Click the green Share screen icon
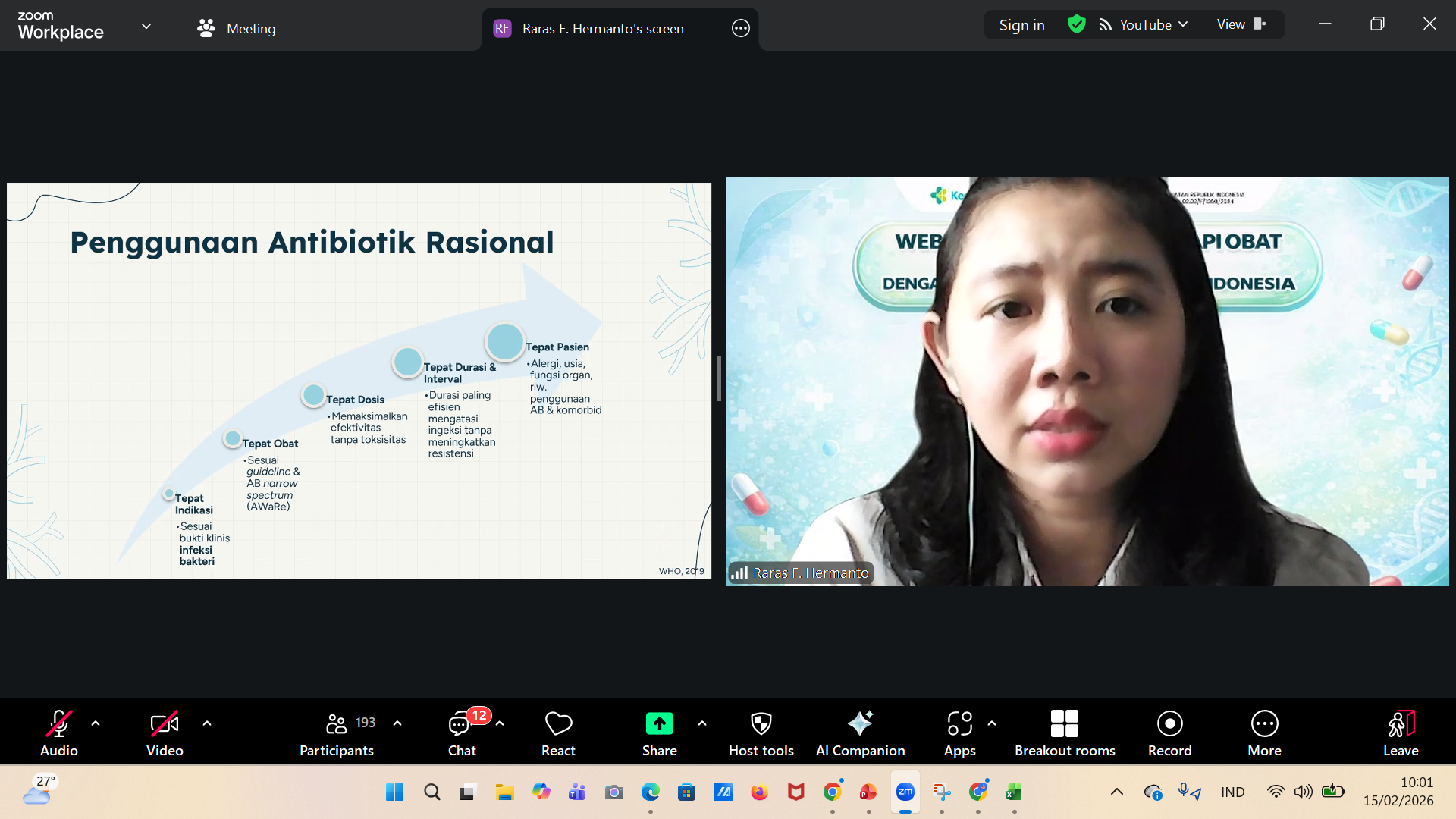Viewport: 1456px width, 819px height. (659, 723)
